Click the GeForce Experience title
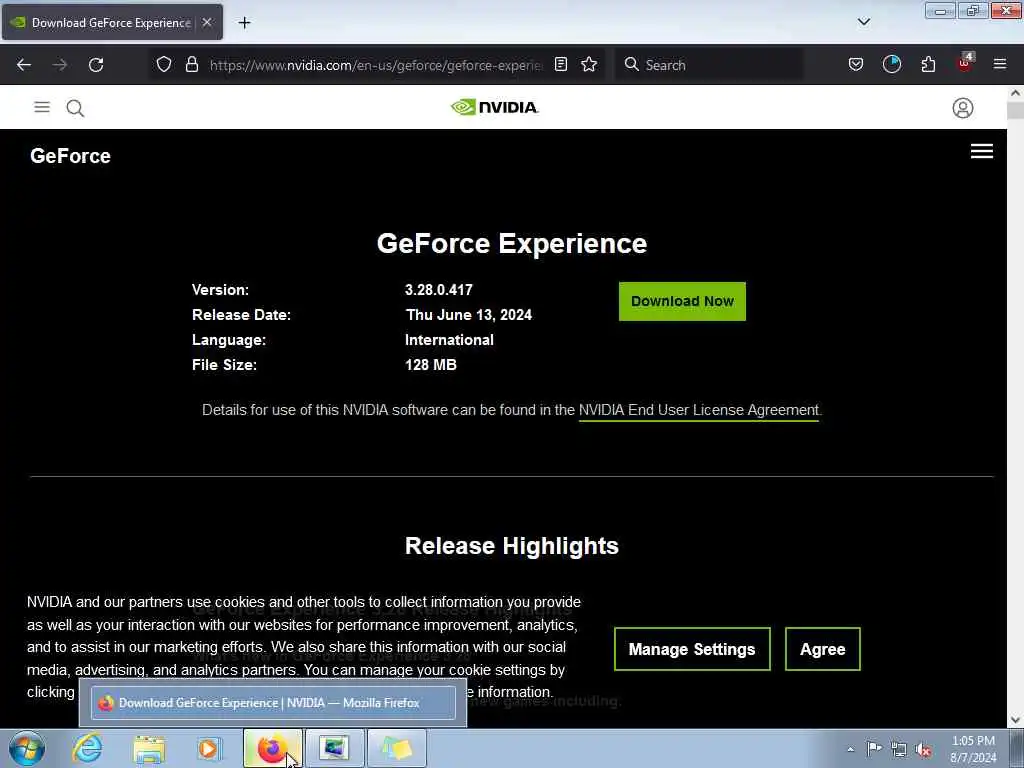 tap(511, 244)
